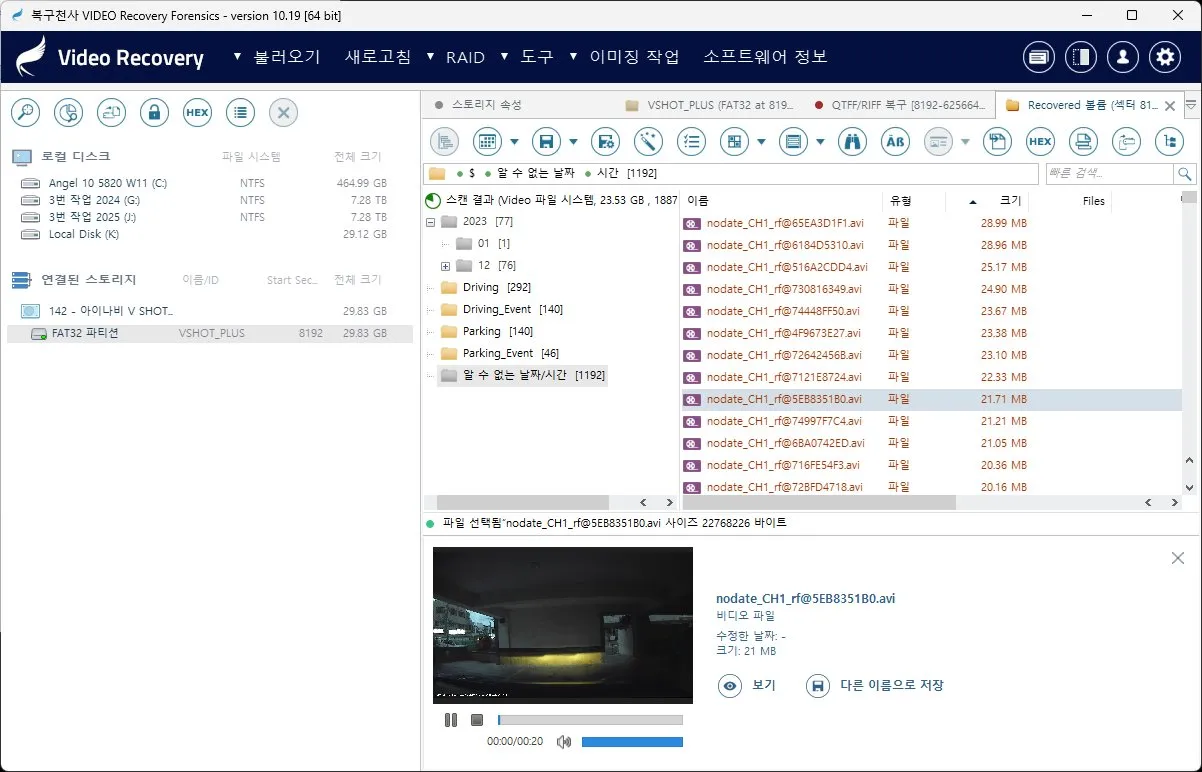Open the 이미징 작업 menu
Image resolution: width=1202 pixels, height=772 pixels.
point(634,57)
